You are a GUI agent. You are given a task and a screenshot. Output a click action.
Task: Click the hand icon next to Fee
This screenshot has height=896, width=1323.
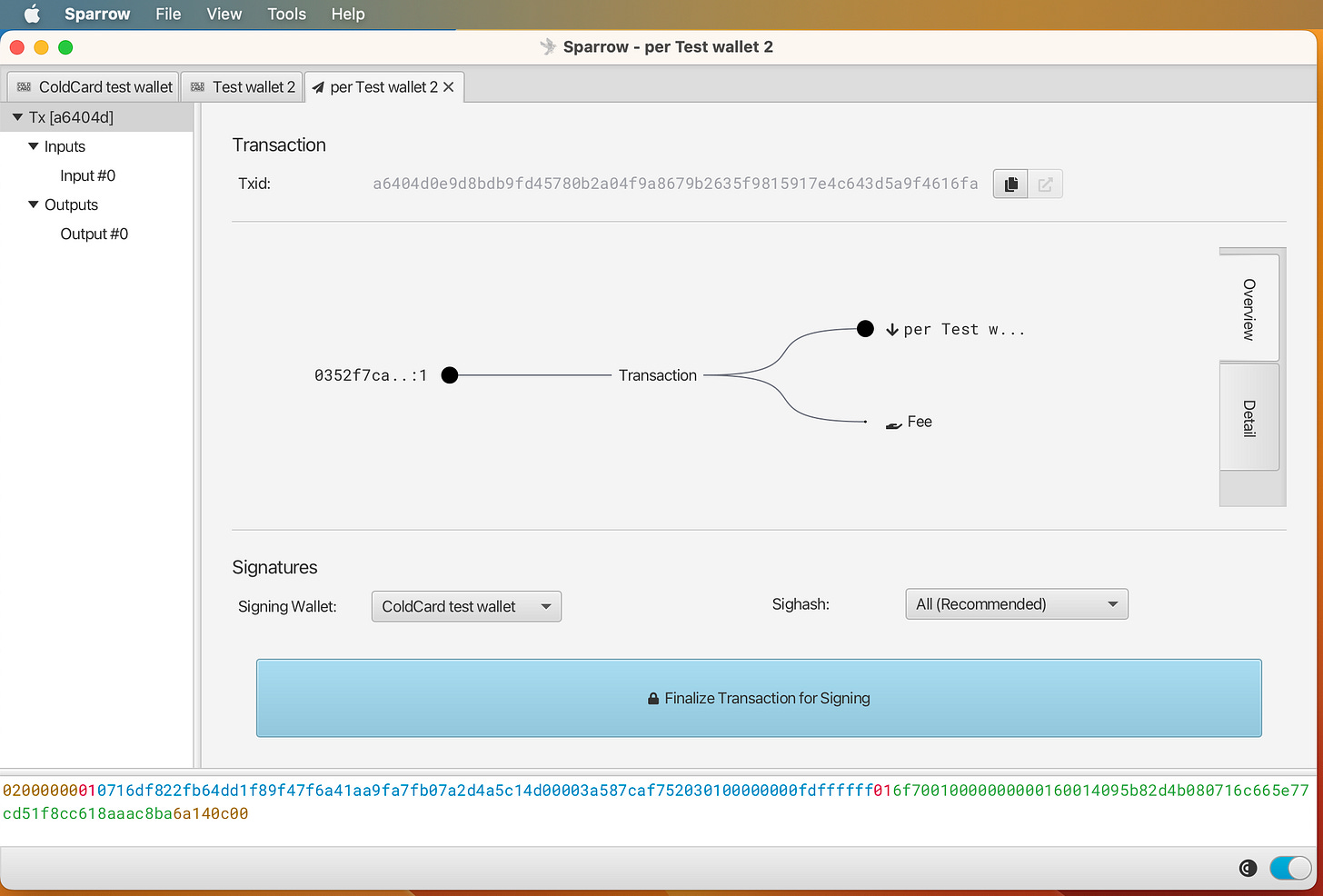pyautogui.click(x=894, y=423)
